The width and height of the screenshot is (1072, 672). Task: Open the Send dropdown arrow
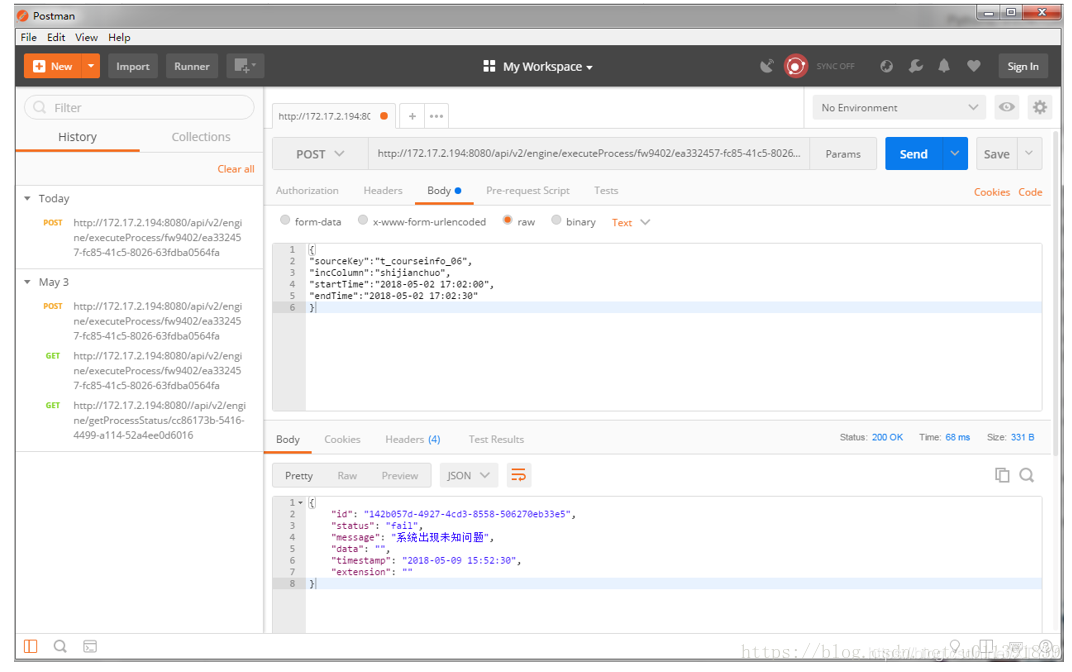pyautogui.click(x=955, y=154)
